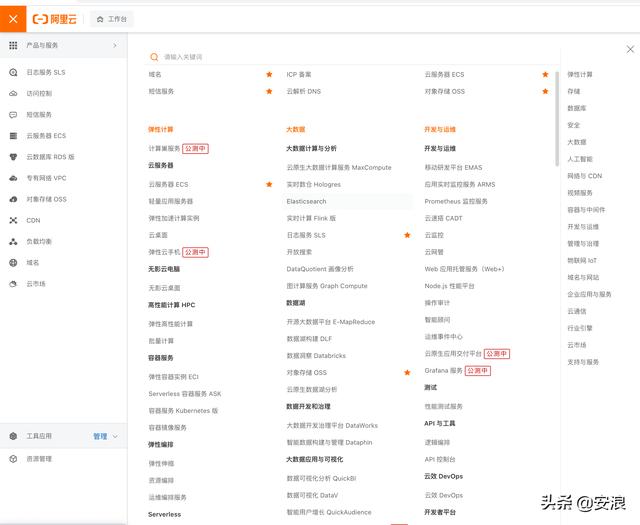Toggle star beside 对象存储 OSS in top favorites
640x525 pixels.
click(545, 91)
